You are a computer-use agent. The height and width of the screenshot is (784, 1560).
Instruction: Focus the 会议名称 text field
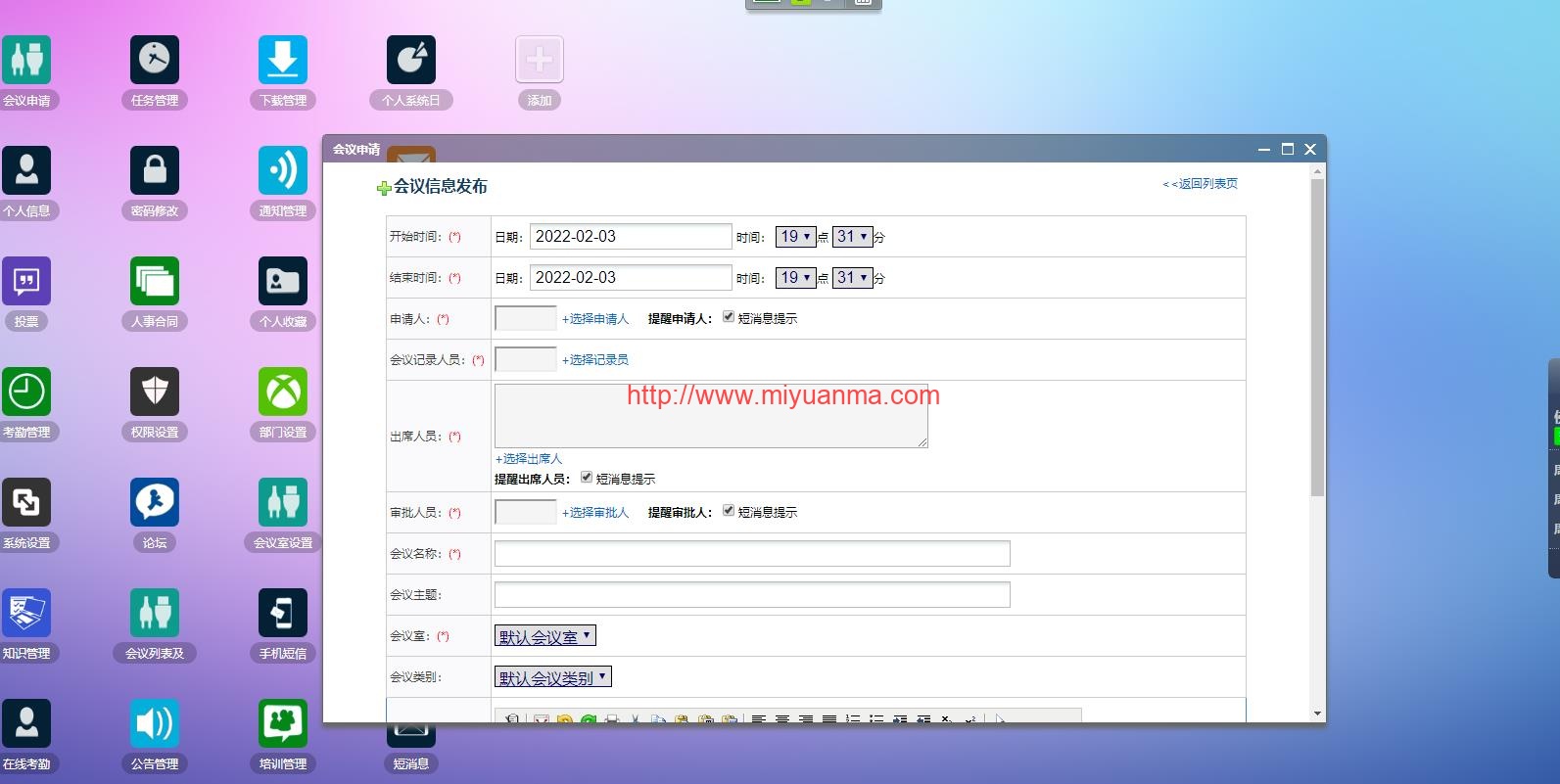click(x=752, y=554)
